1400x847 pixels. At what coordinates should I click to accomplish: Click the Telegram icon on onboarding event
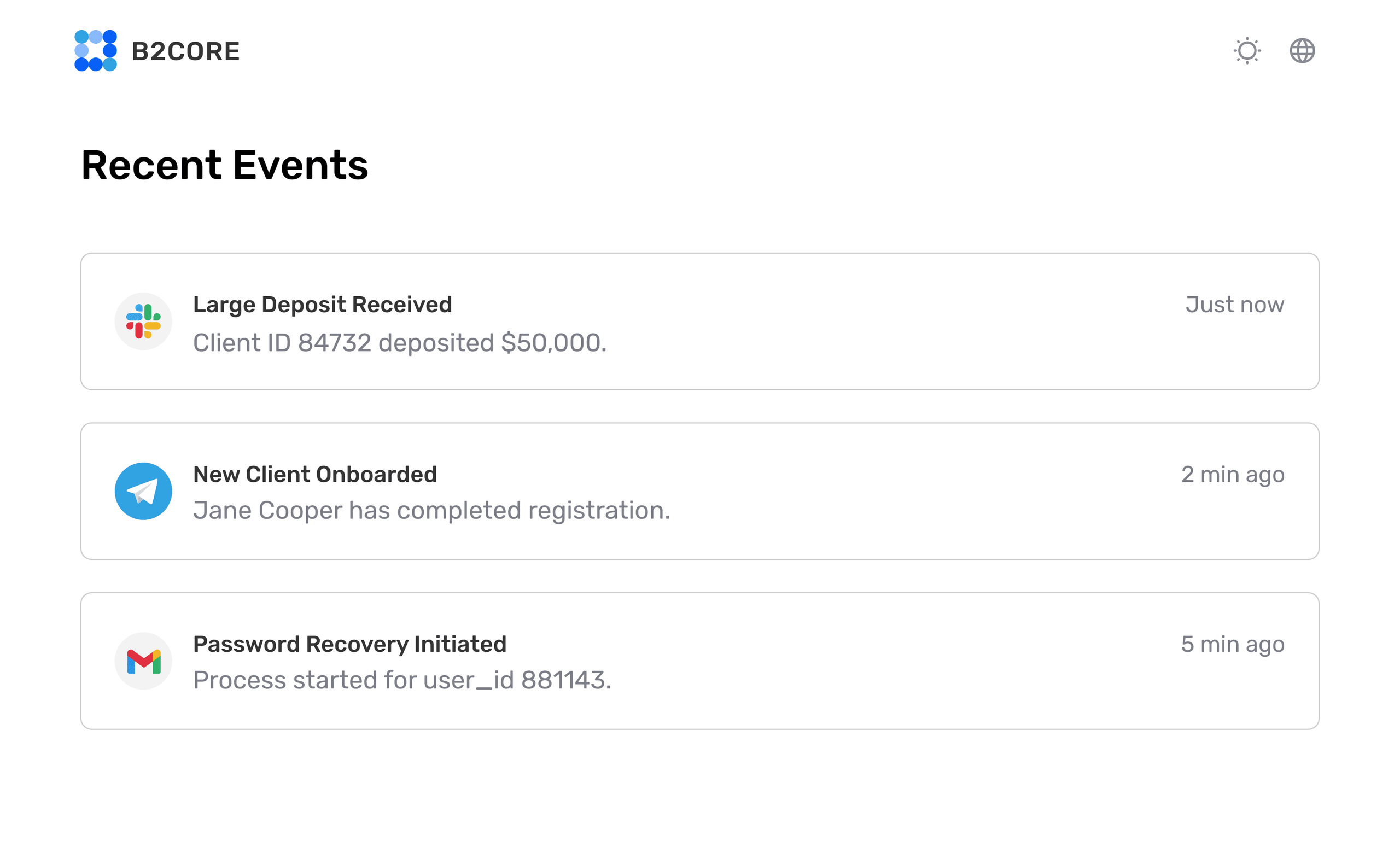coord(143,492)
